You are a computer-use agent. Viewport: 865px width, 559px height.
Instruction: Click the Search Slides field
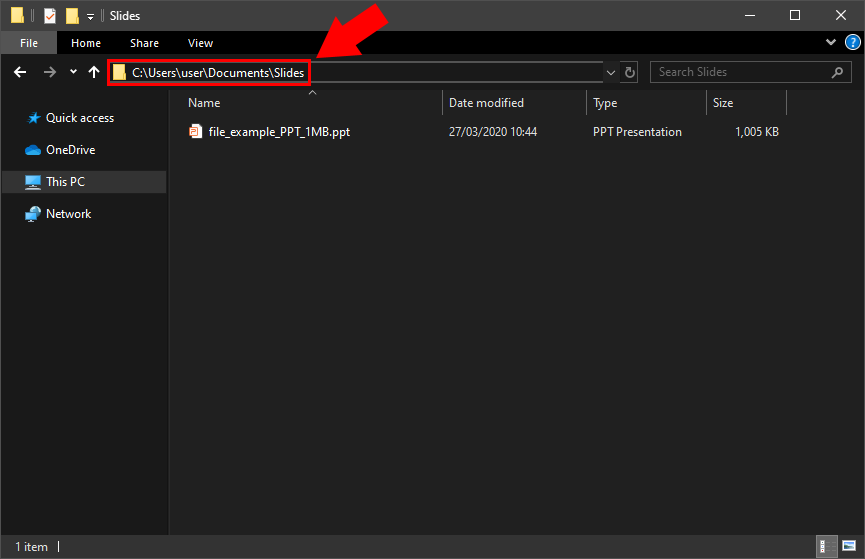click(750, 72)
